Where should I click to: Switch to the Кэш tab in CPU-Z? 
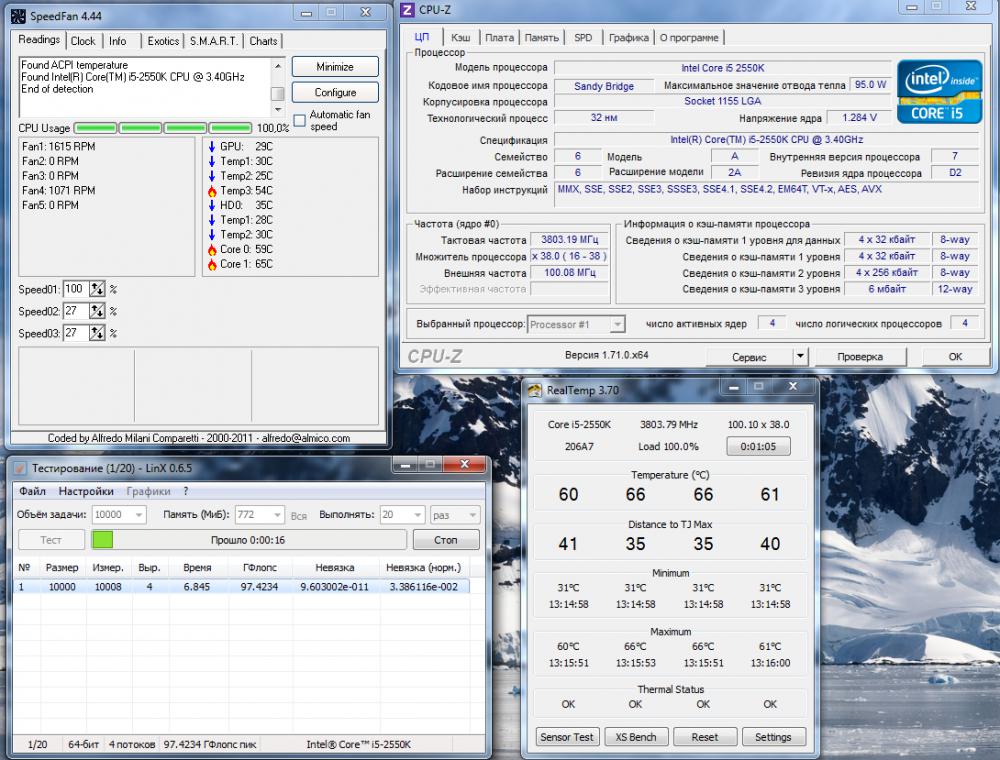460,38
